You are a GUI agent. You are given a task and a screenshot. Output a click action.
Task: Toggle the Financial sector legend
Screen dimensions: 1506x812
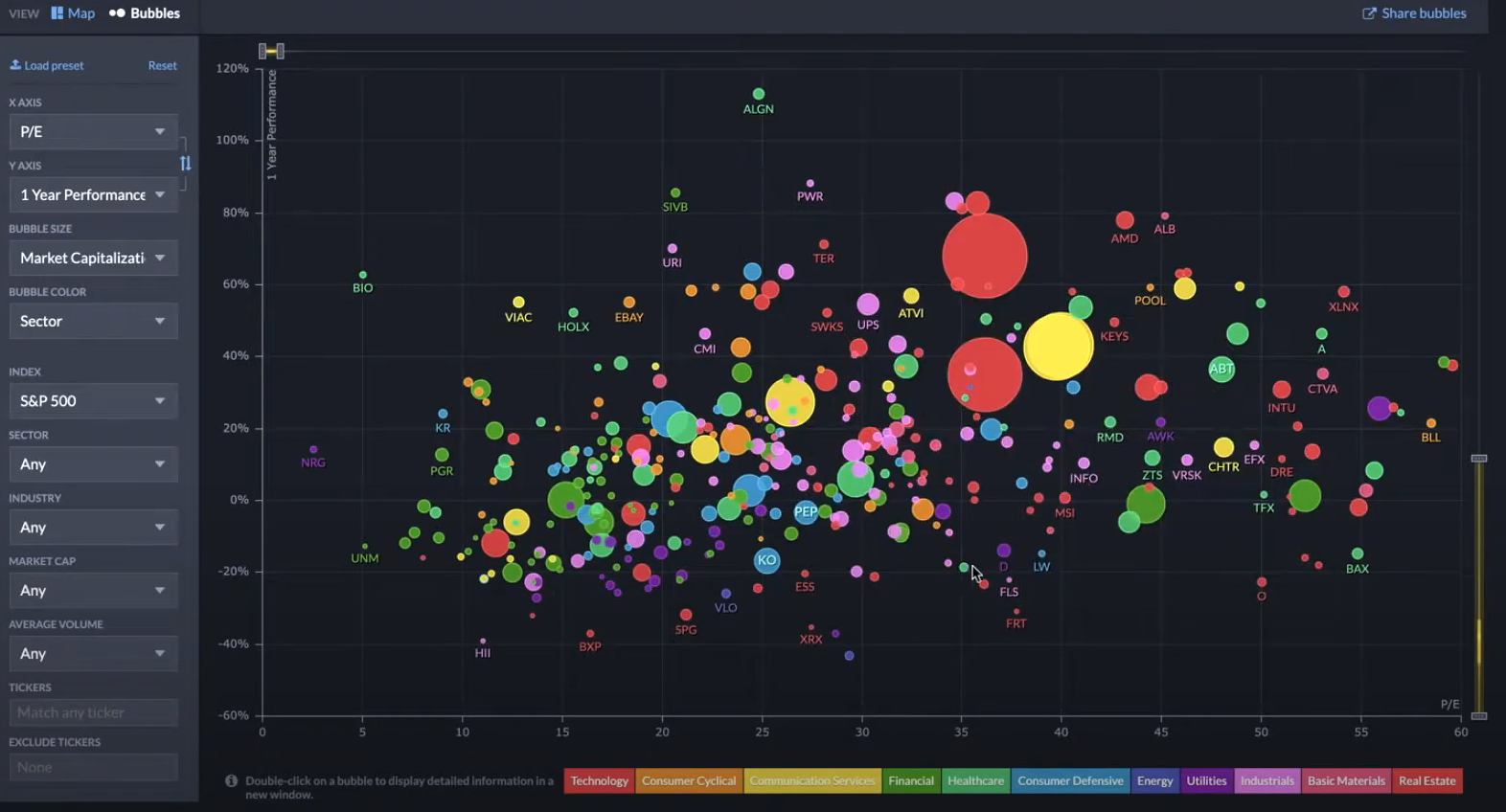point(911,780)
